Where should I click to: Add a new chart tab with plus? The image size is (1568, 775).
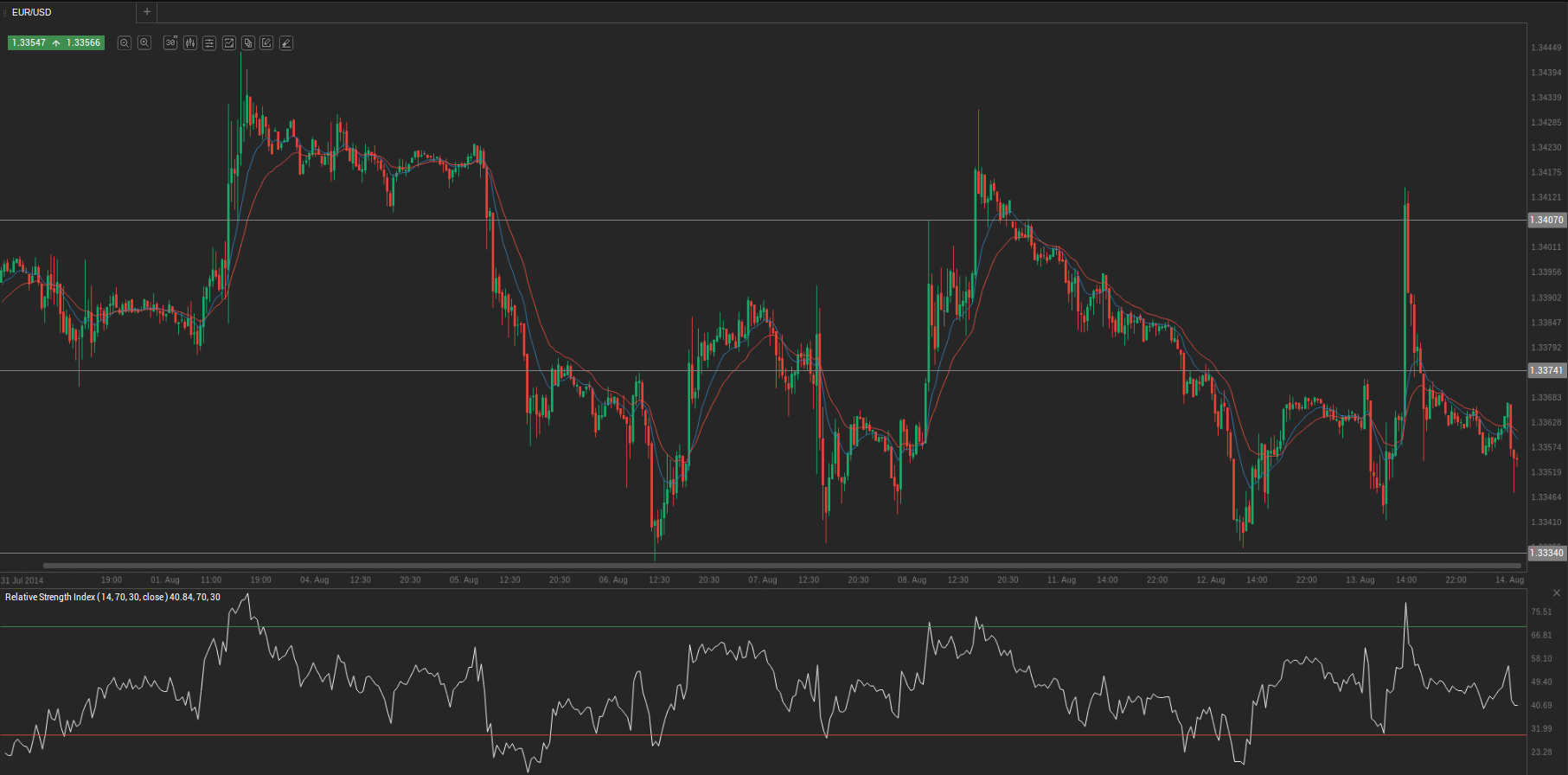(147, 12)
